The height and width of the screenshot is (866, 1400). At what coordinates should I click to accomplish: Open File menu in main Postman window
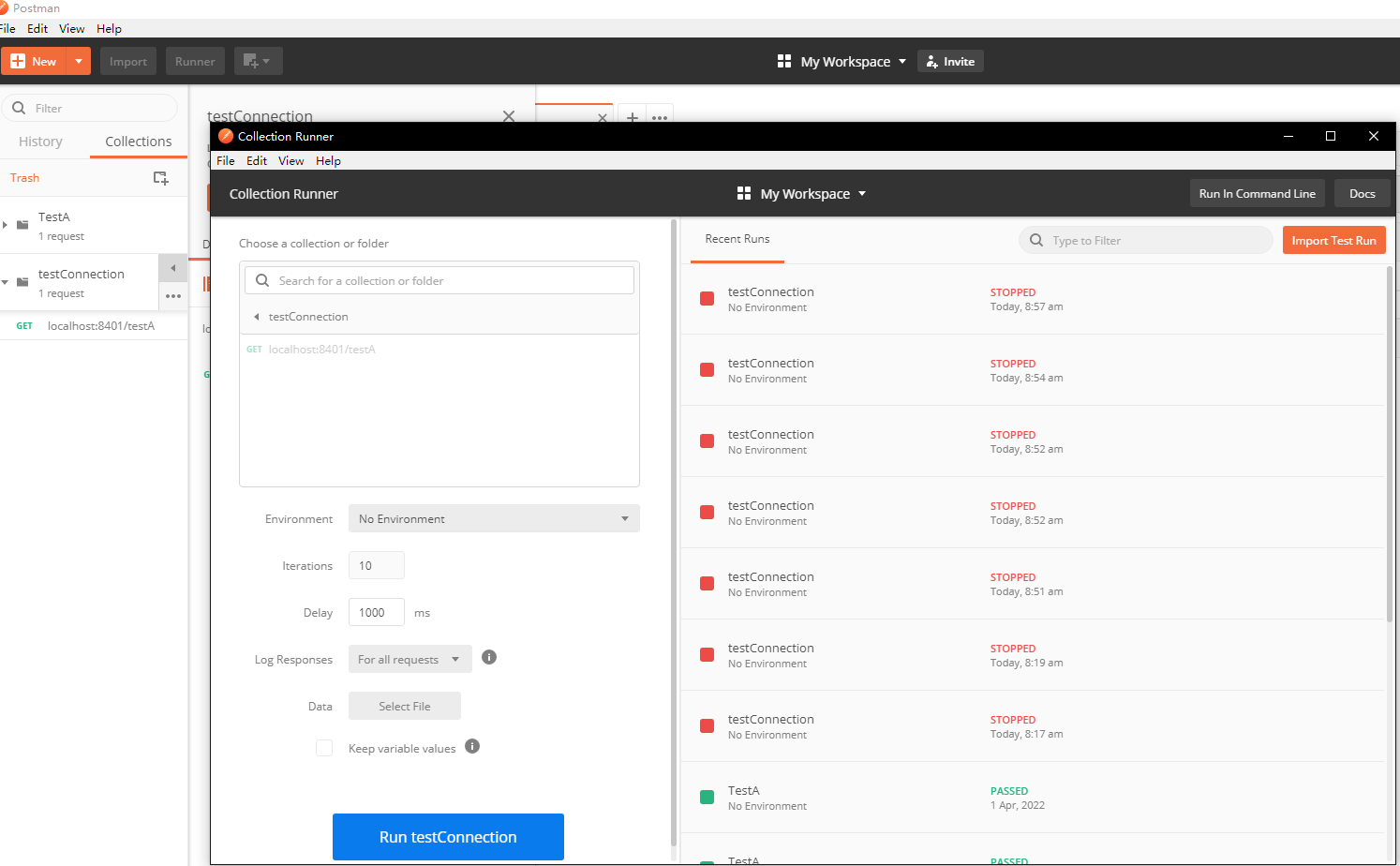(8, 28)
